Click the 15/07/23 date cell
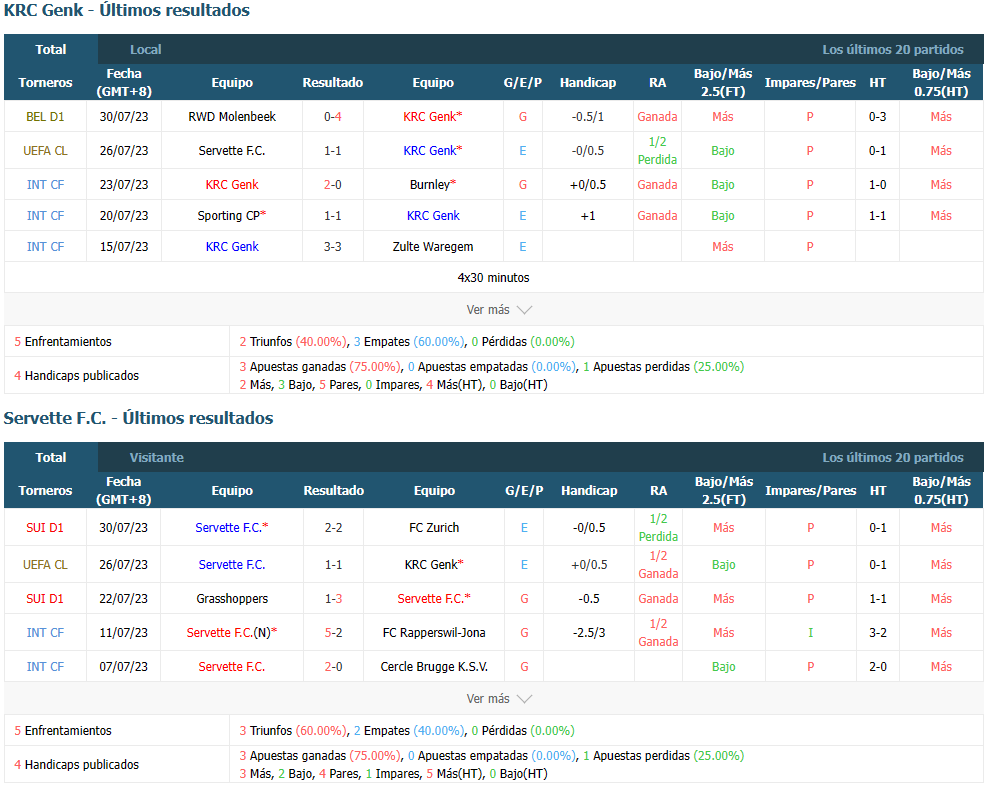The image size is (991, 787). tap(124, 247)
